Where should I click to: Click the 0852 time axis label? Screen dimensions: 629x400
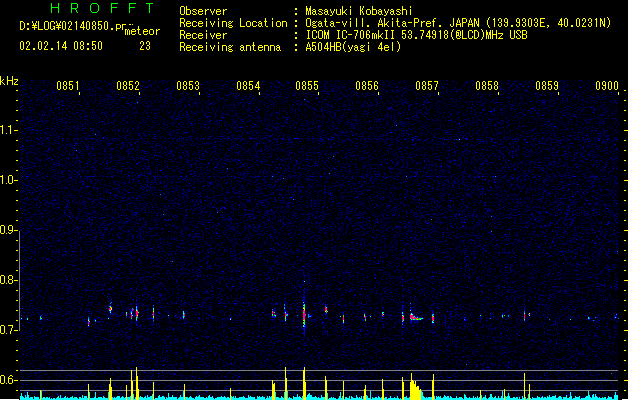[x=128, y=86]
